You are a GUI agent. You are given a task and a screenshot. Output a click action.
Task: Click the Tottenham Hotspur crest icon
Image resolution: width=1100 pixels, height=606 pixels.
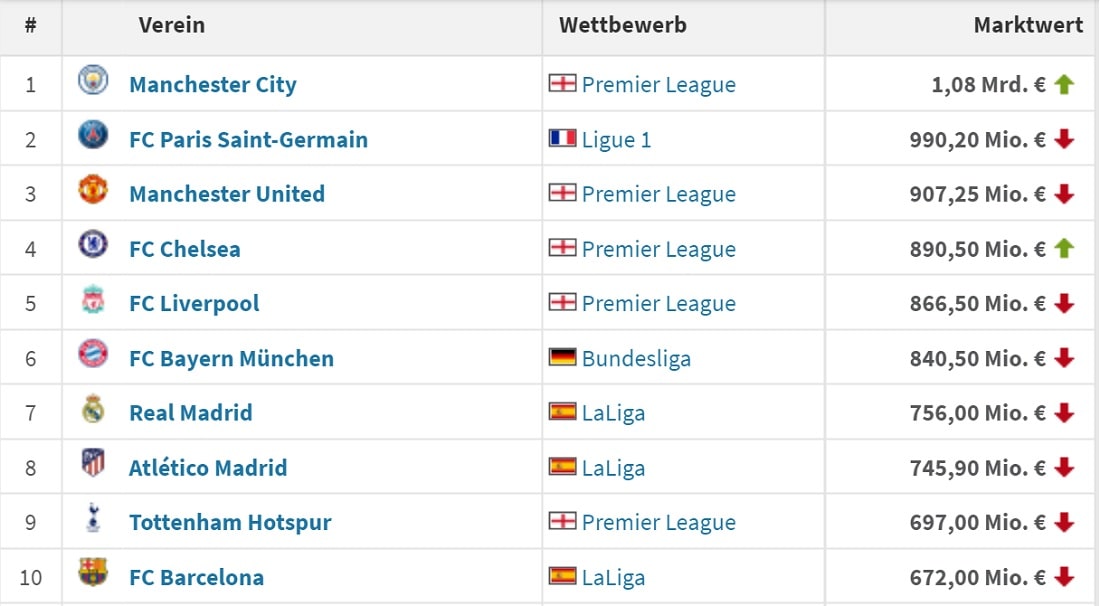click(x=93, y=518)
